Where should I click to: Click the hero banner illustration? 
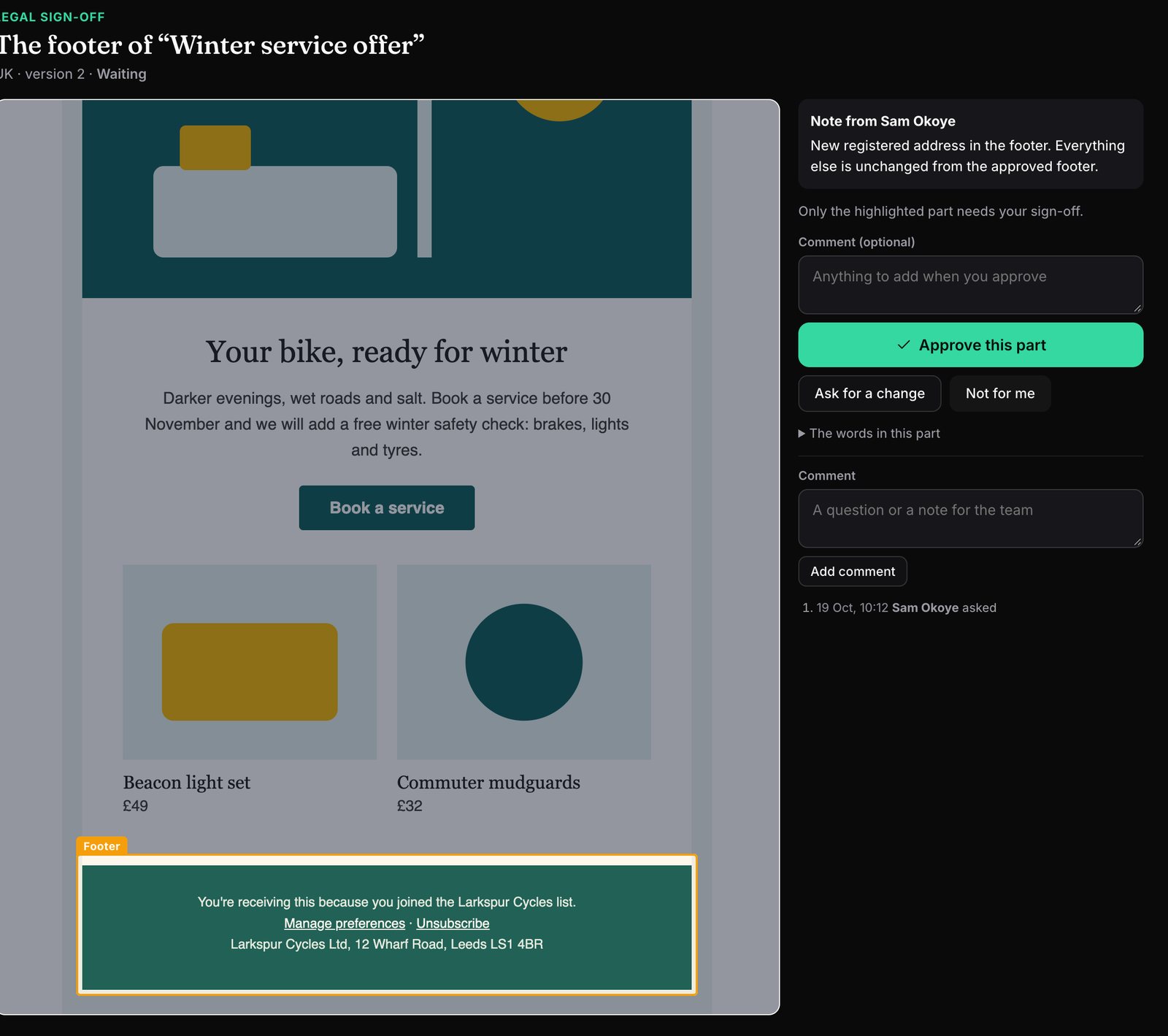387,199
